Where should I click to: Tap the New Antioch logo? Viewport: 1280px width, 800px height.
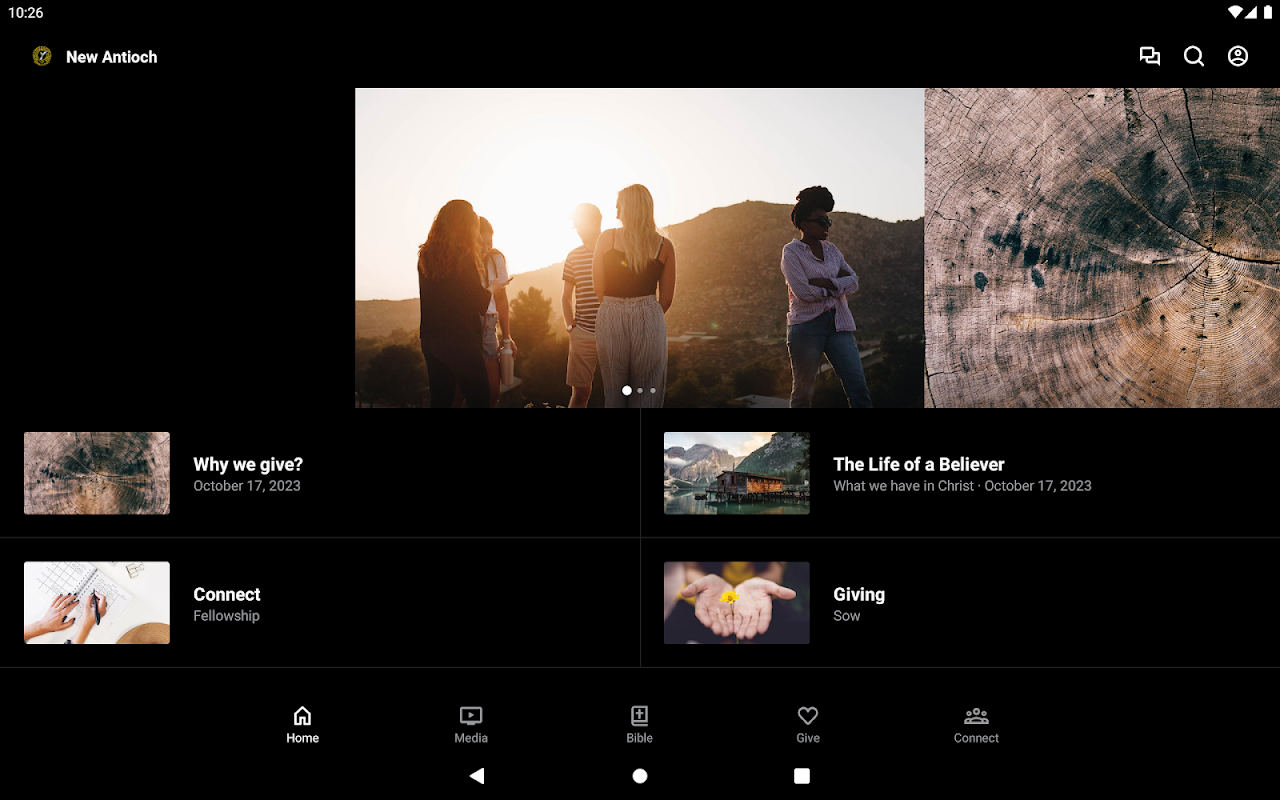click(x=42, y=57)
